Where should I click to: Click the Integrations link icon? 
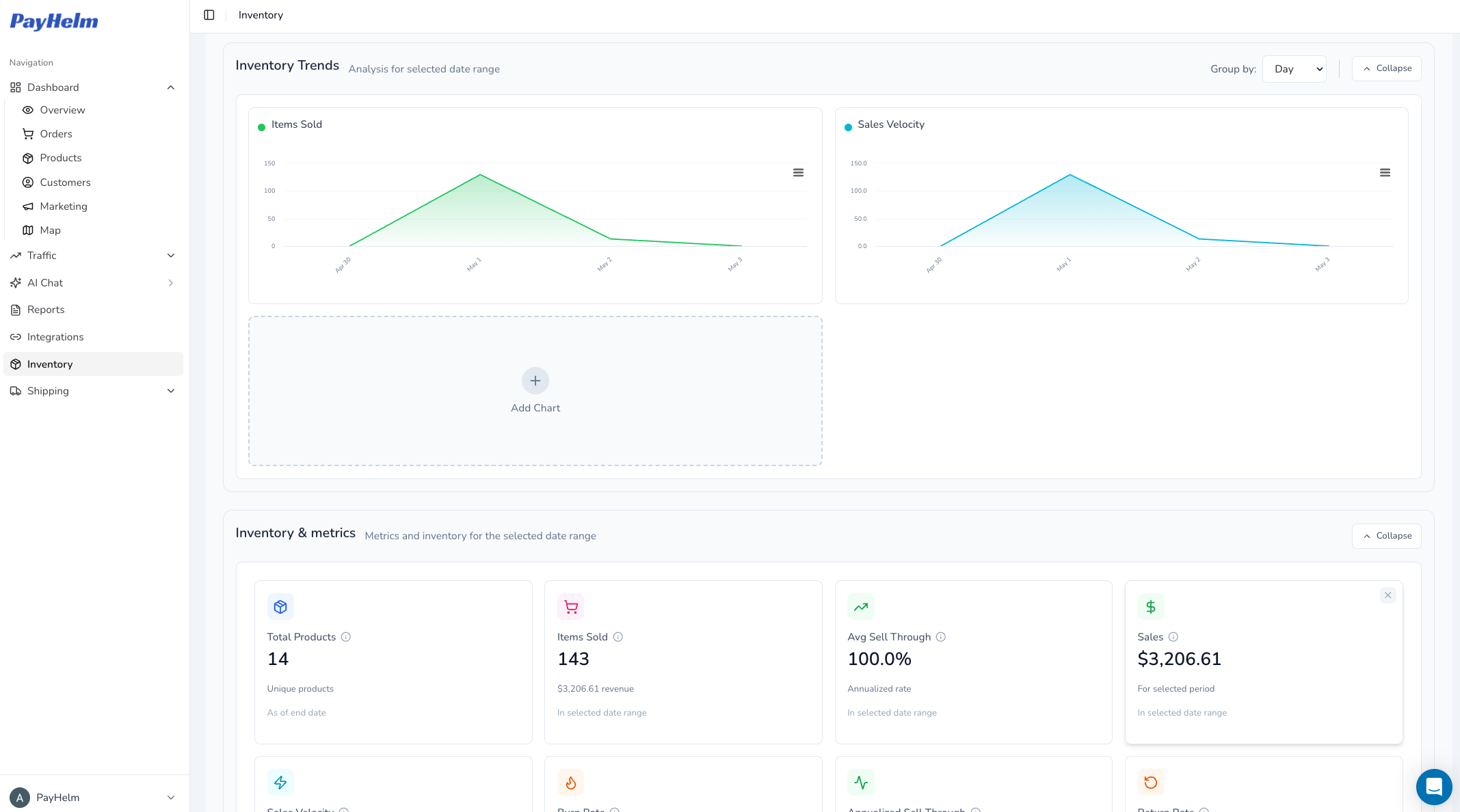[16, 337]
